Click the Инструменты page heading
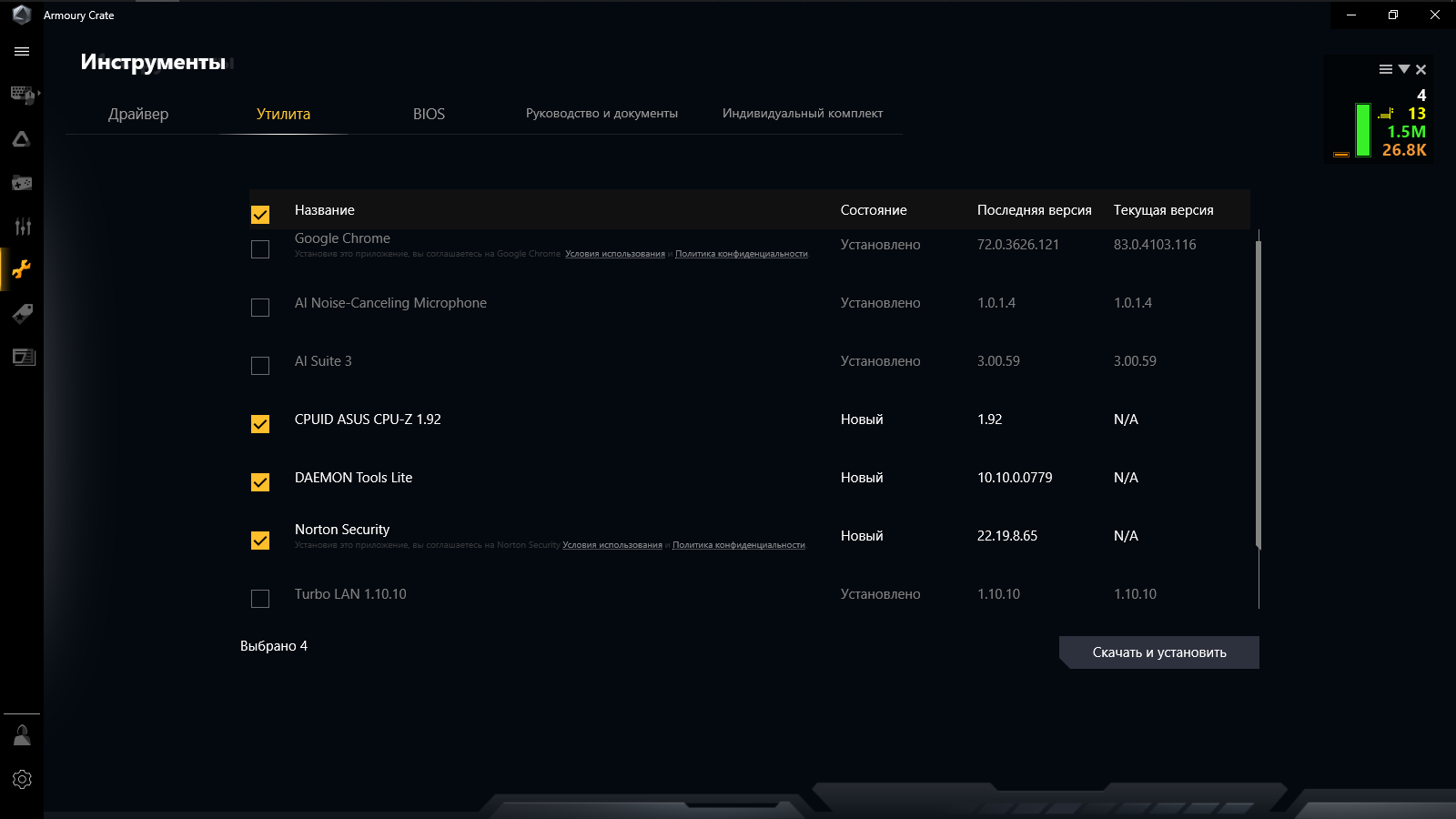 point(153,62)
